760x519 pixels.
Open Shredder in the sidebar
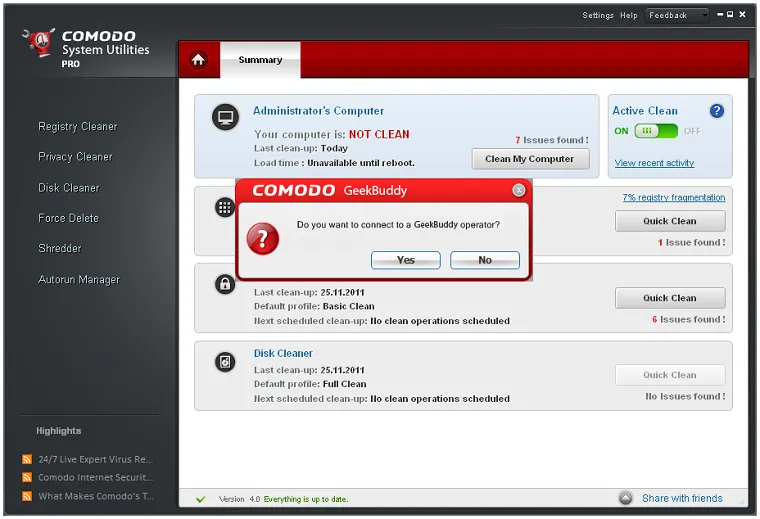click(x=60, y=249)
